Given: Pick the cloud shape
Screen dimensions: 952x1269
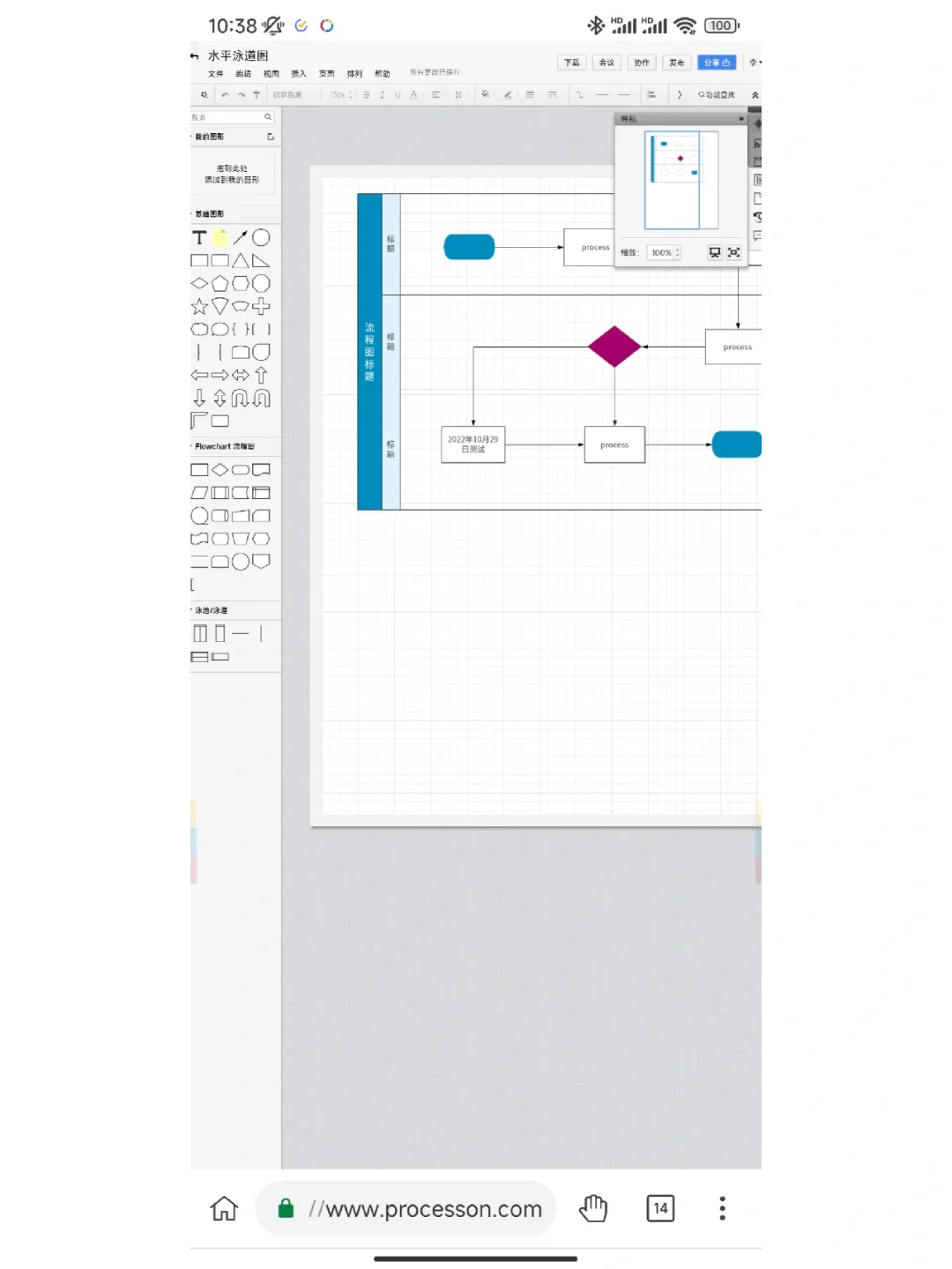Looking at the screenshot, I should 199,329.
